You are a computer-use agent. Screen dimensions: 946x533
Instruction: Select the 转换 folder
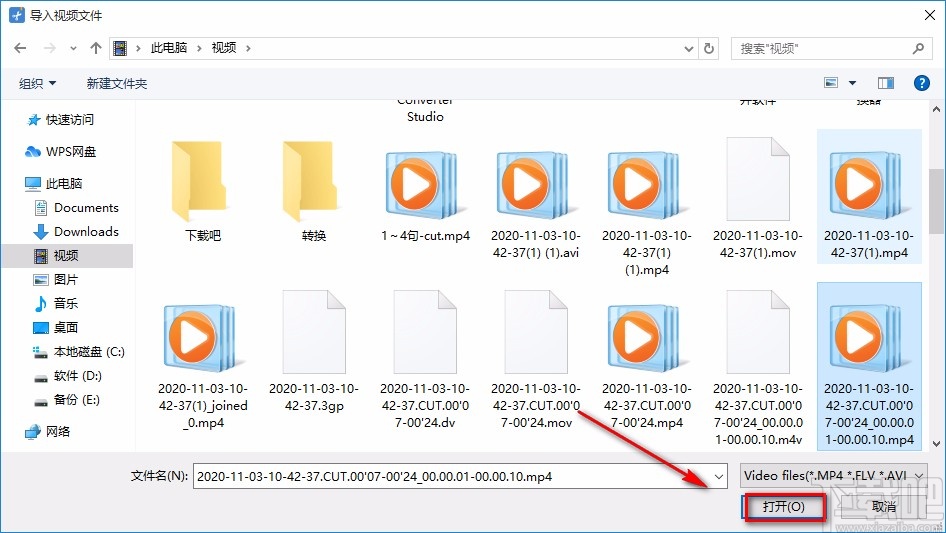point(314,191)
